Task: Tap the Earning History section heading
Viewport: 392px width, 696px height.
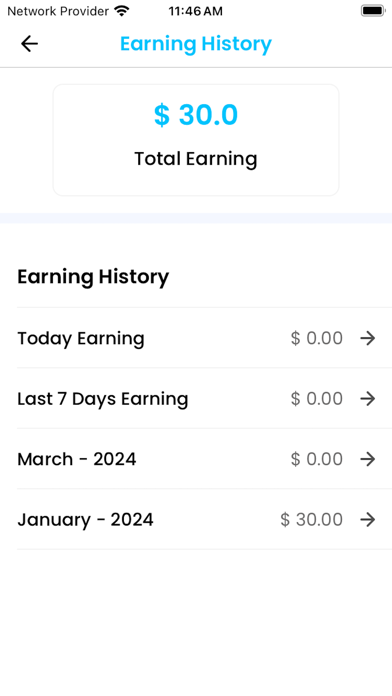Action: [x=93, y=277]
